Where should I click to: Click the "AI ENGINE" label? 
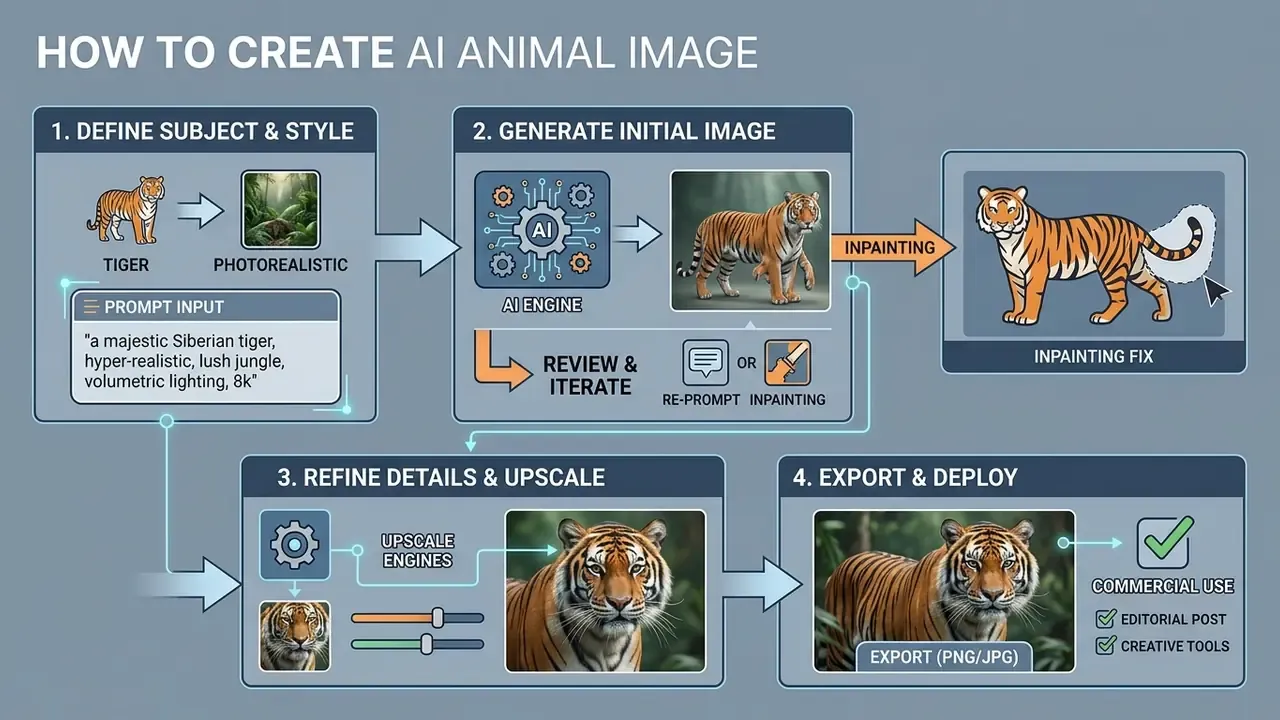(541, 305)
